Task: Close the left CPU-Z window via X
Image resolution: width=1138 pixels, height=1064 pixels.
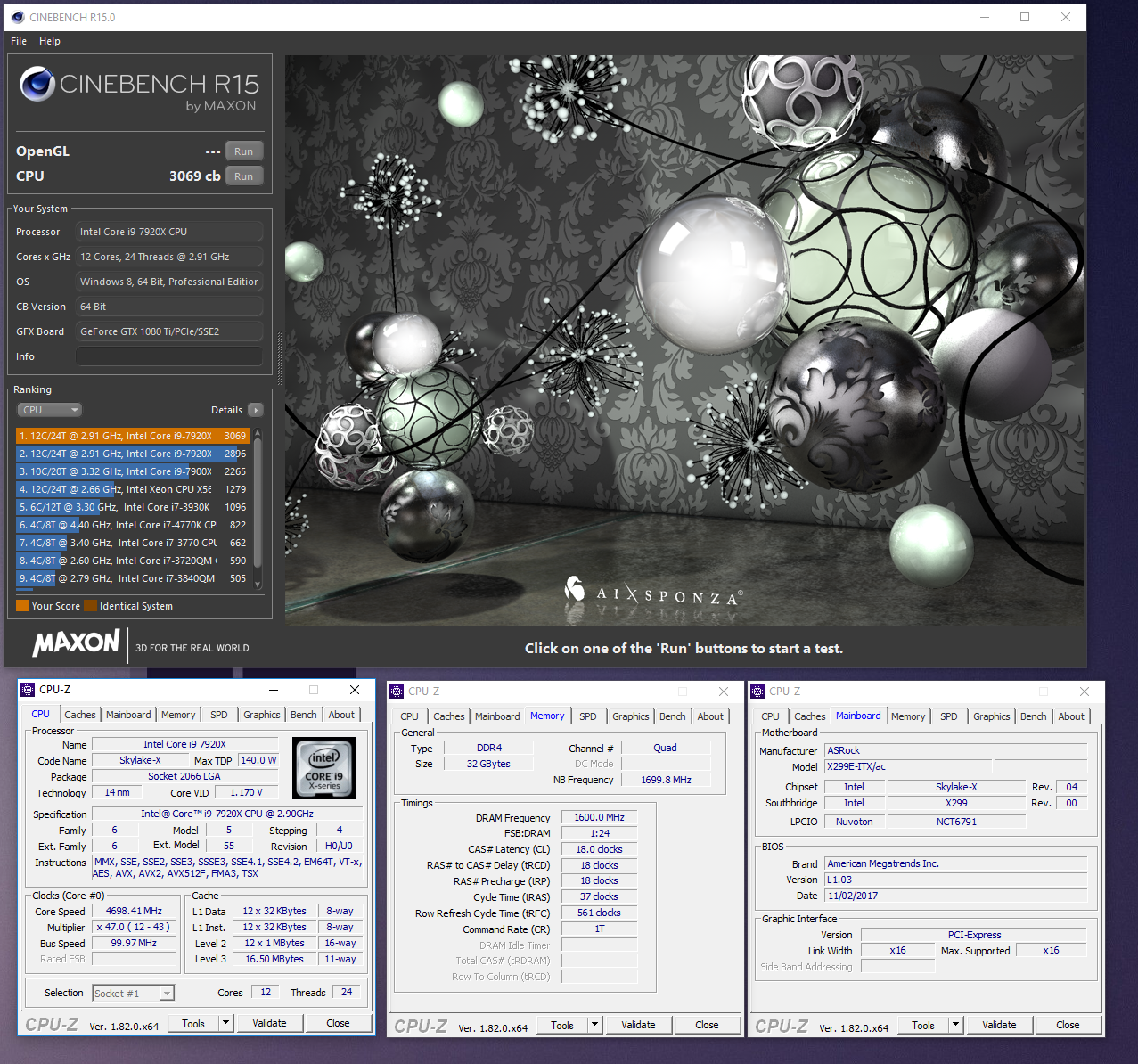Action: [x=355, y=690]
